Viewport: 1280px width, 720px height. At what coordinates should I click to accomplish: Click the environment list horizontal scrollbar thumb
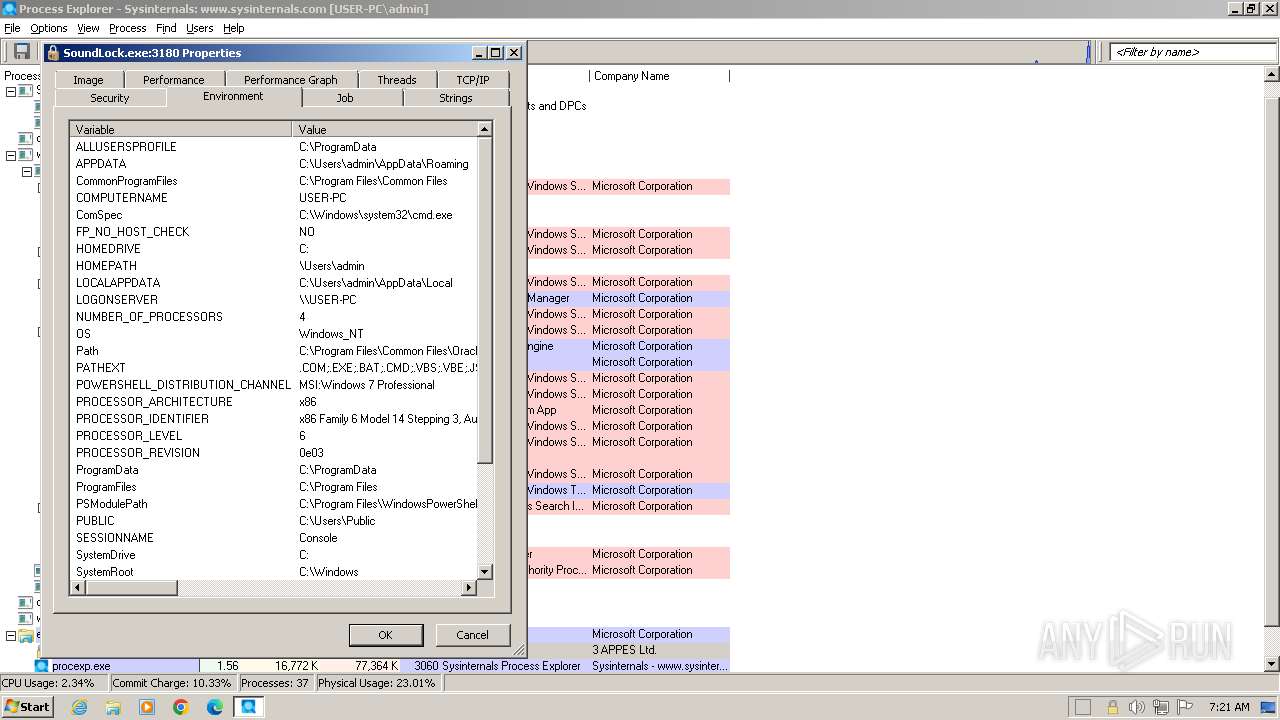pyautogui.click(x=131, y=588)
